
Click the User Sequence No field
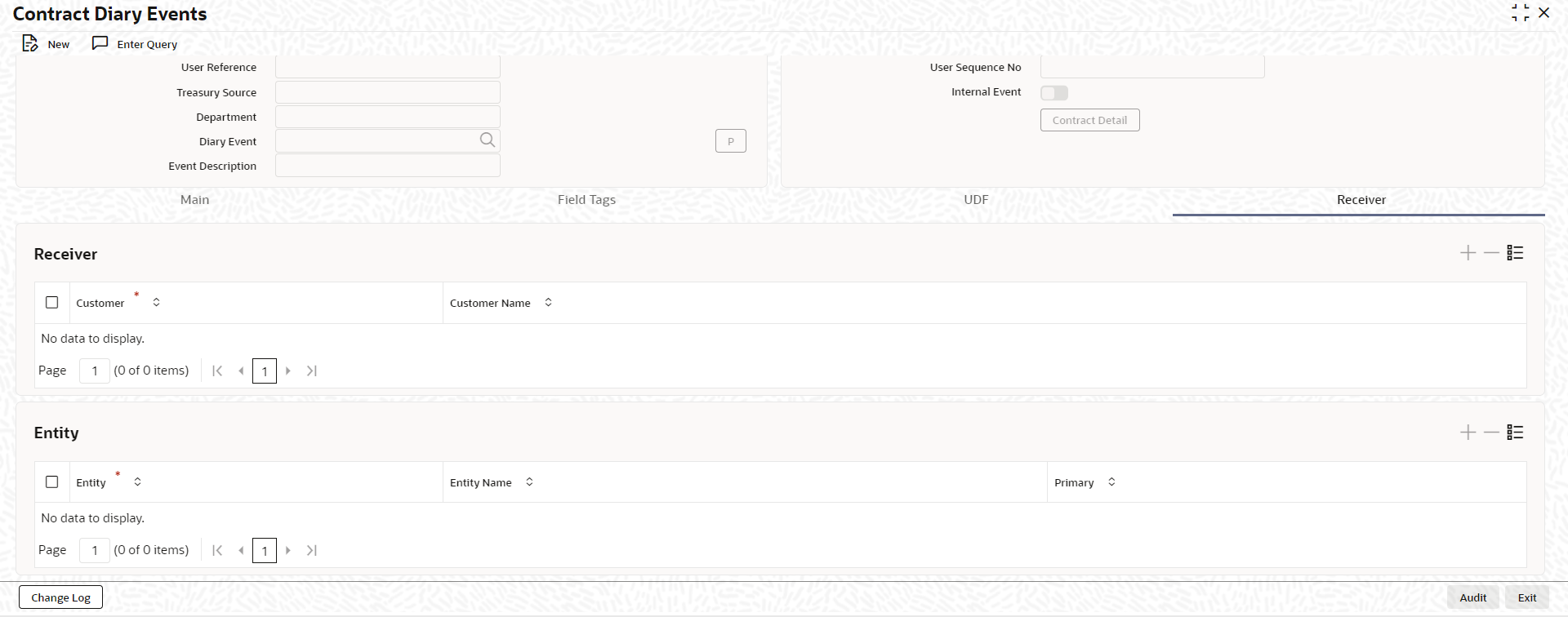(x=1152, y=67)
